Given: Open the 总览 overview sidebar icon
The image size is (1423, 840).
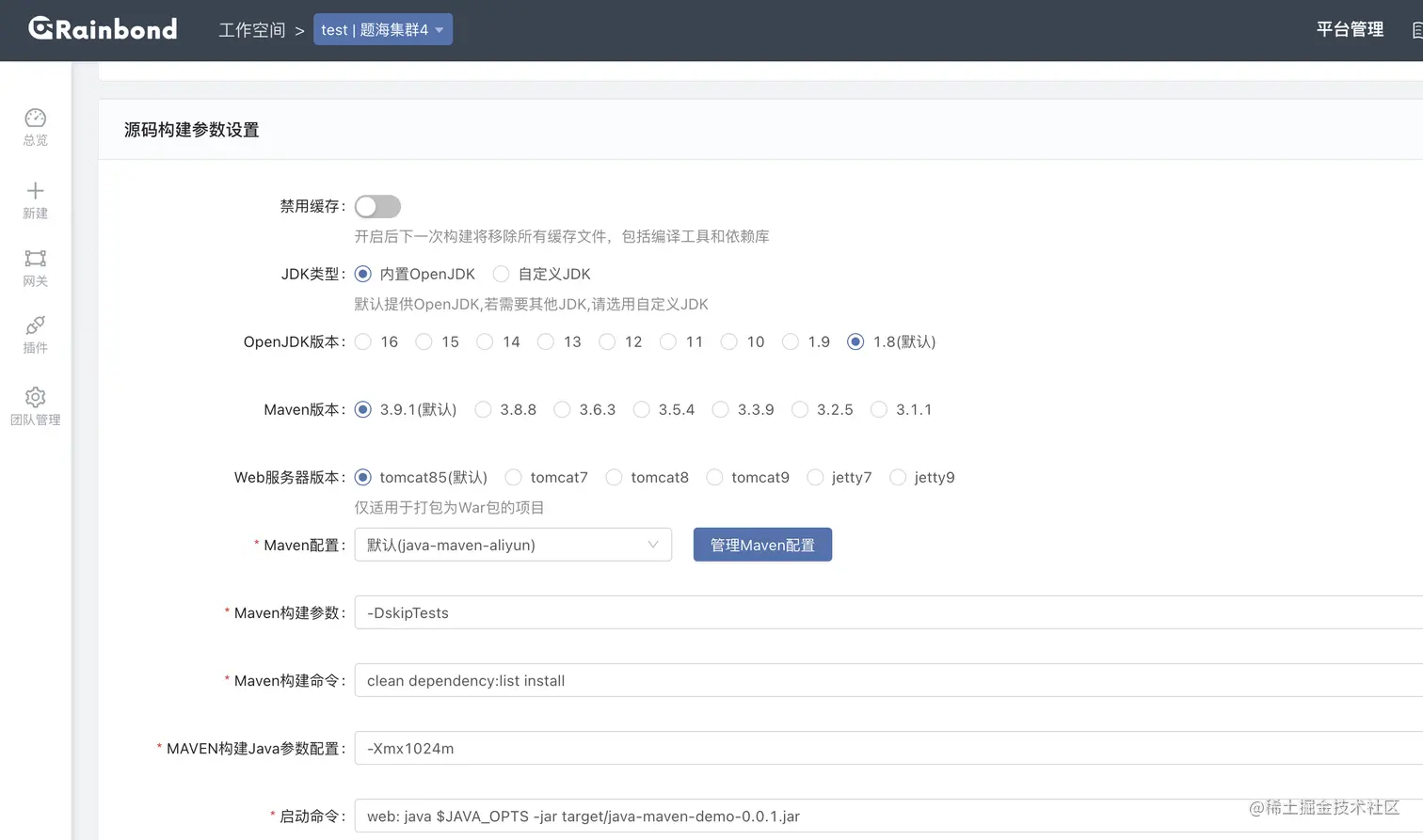Looking at the screenshot, I should pyautogui.click(x=36, y=118).
